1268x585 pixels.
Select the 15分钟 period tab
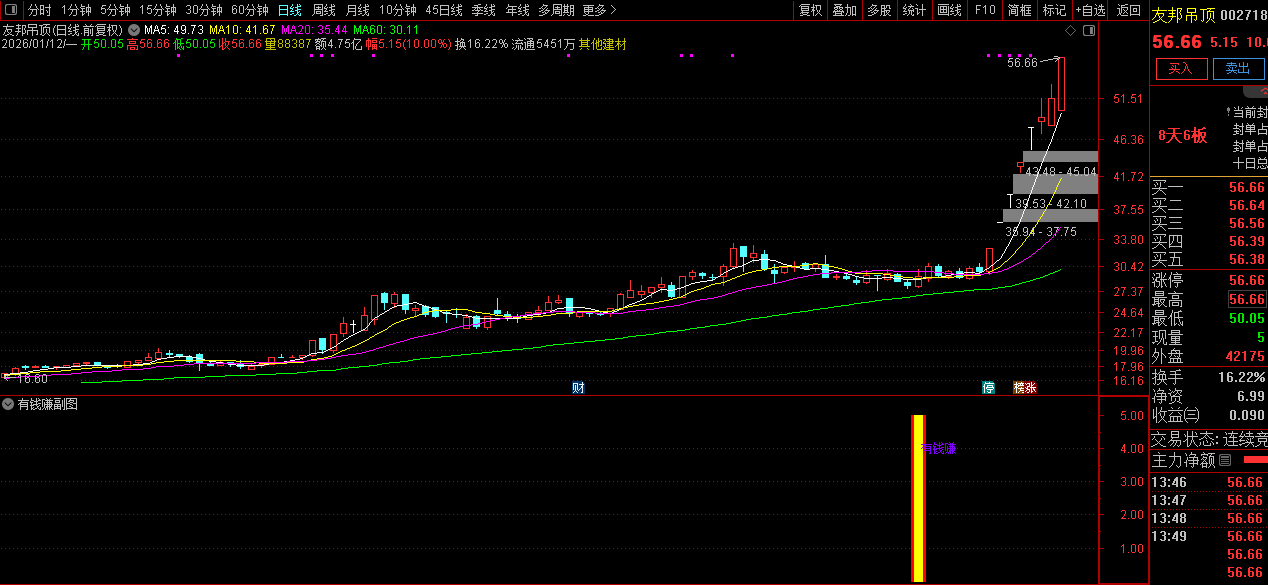[157, 10]
